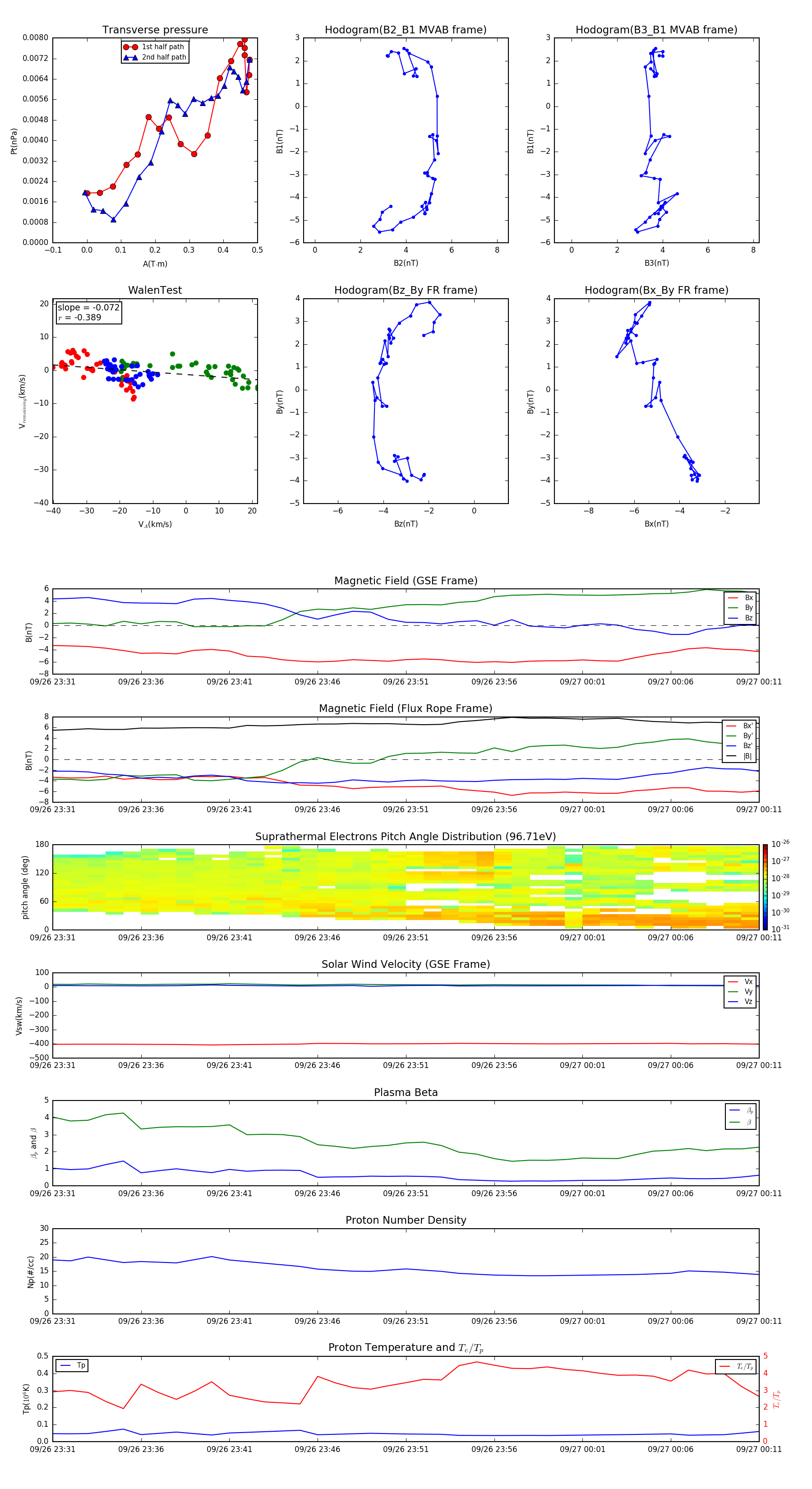Click 'Magnetic Field (Flux Rope Frame)' title

406,709
